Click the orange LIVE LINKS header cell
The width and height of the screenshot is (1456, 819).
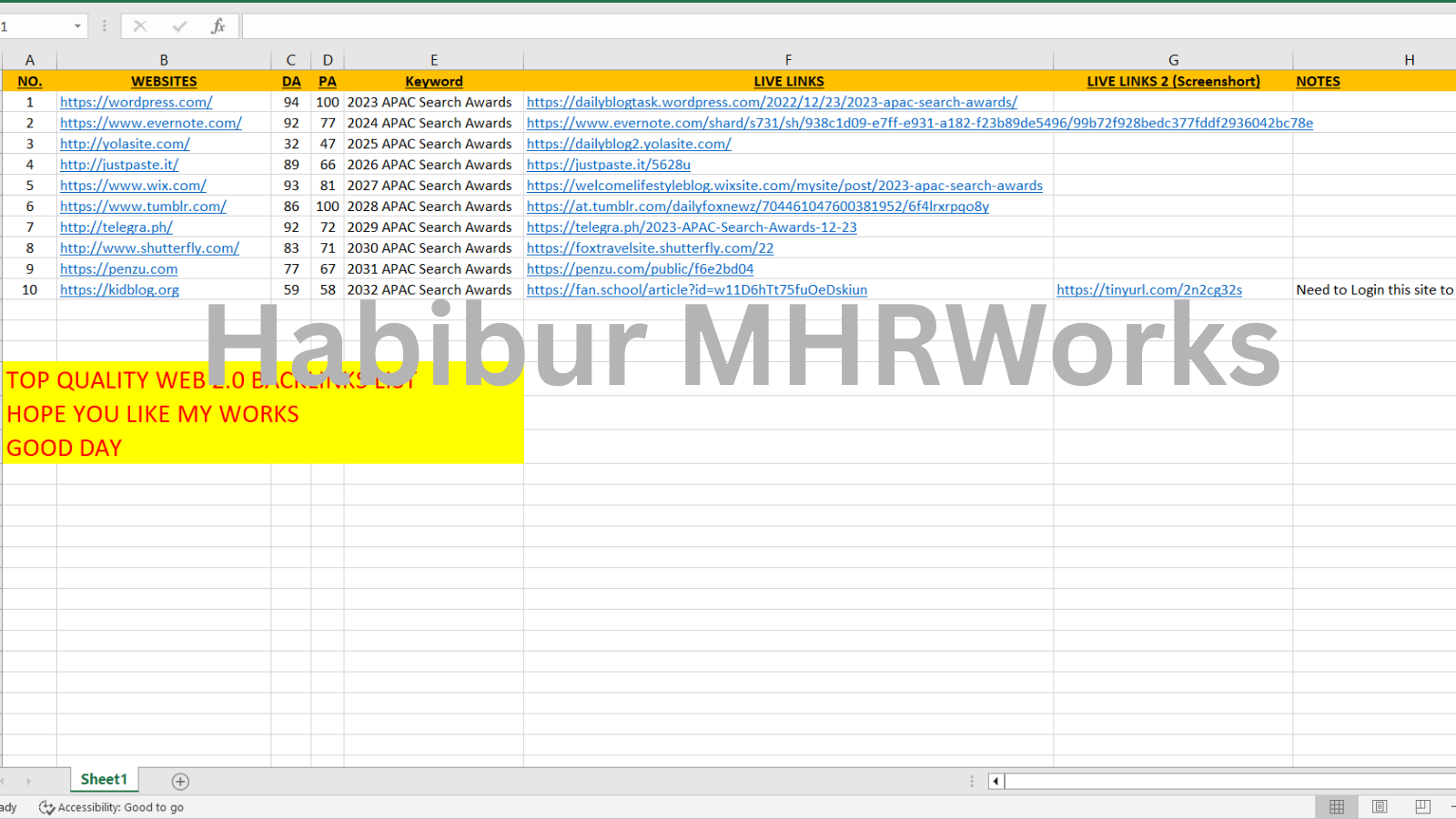tap(788, 82)
